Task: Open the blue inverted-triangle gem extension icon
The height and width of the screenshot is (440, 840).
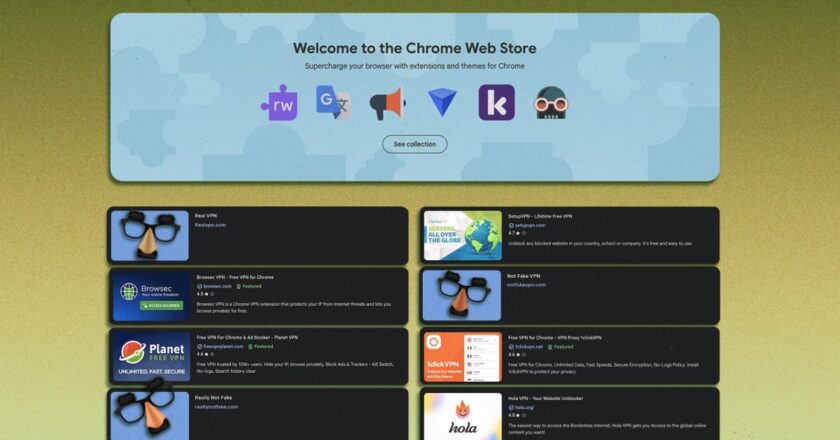Action: 442,102
